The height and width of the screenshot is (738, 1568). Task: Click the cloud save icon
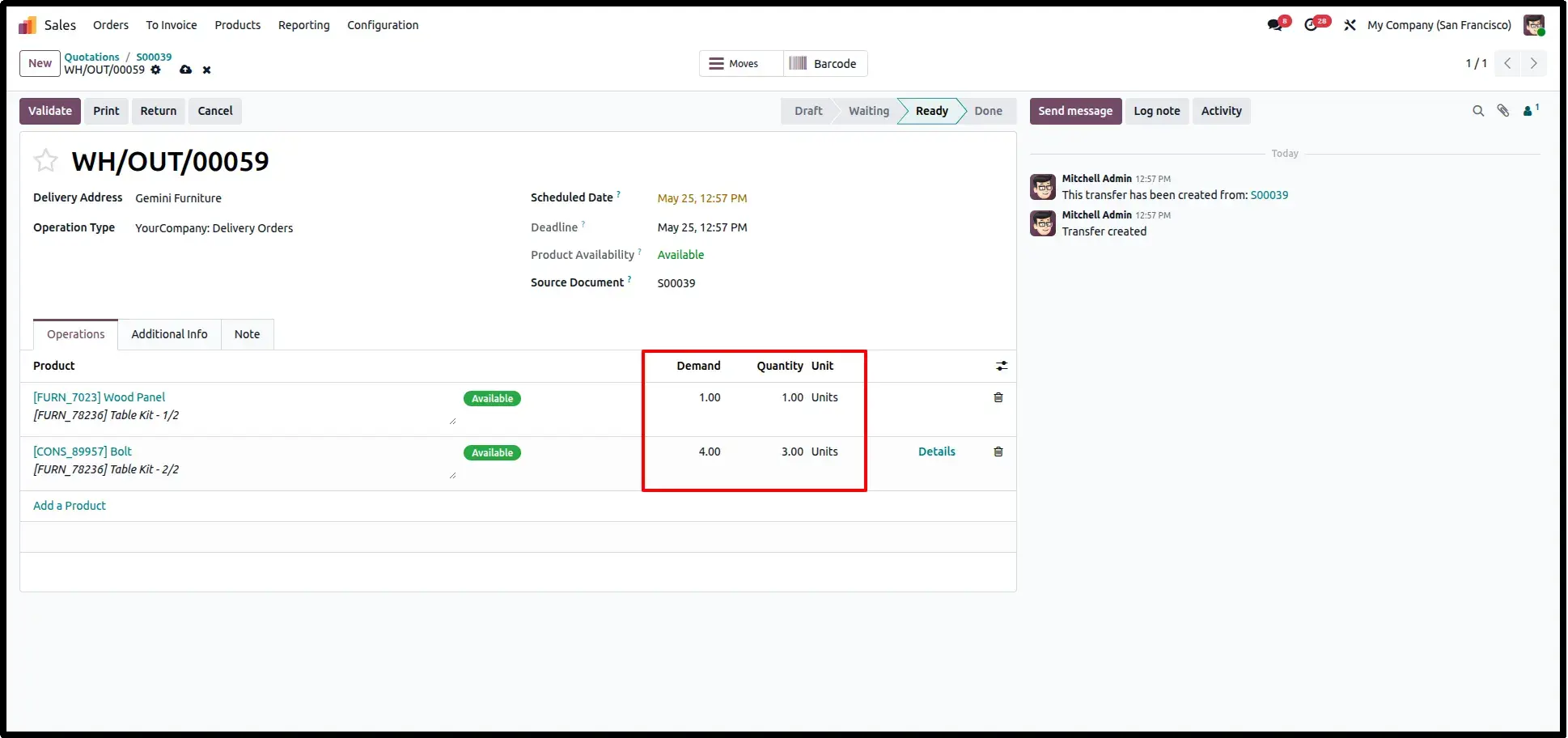(185, 70)
